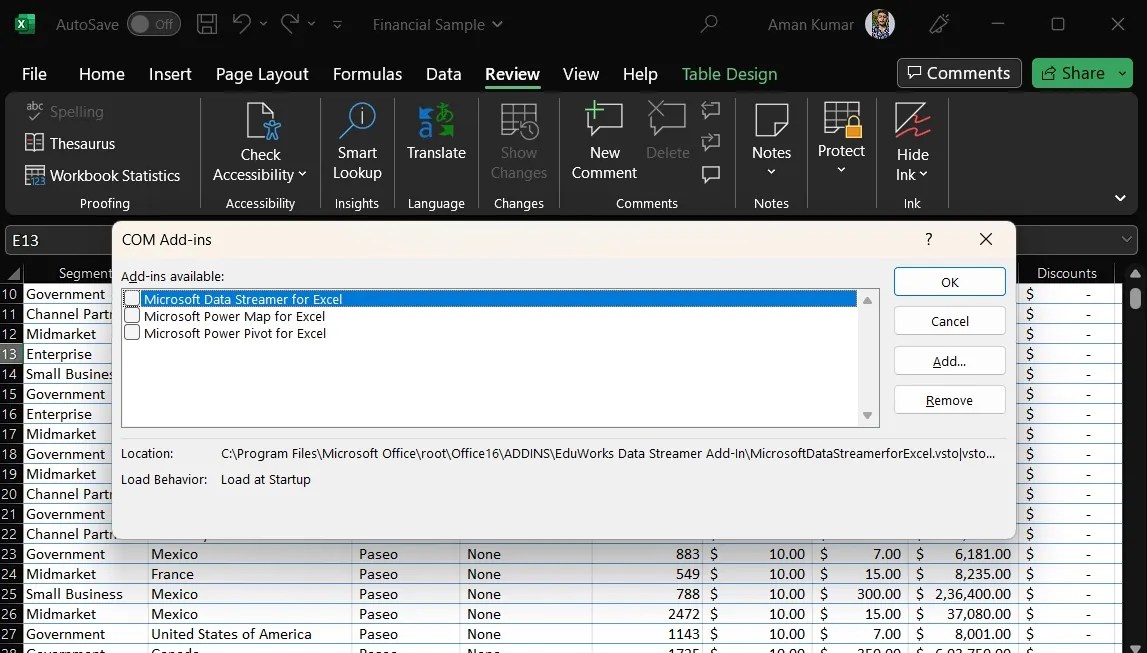Viewport: 1147px width, 653px height.
Task: Open the Formulas ribbon tab
Action: [367, 74]
